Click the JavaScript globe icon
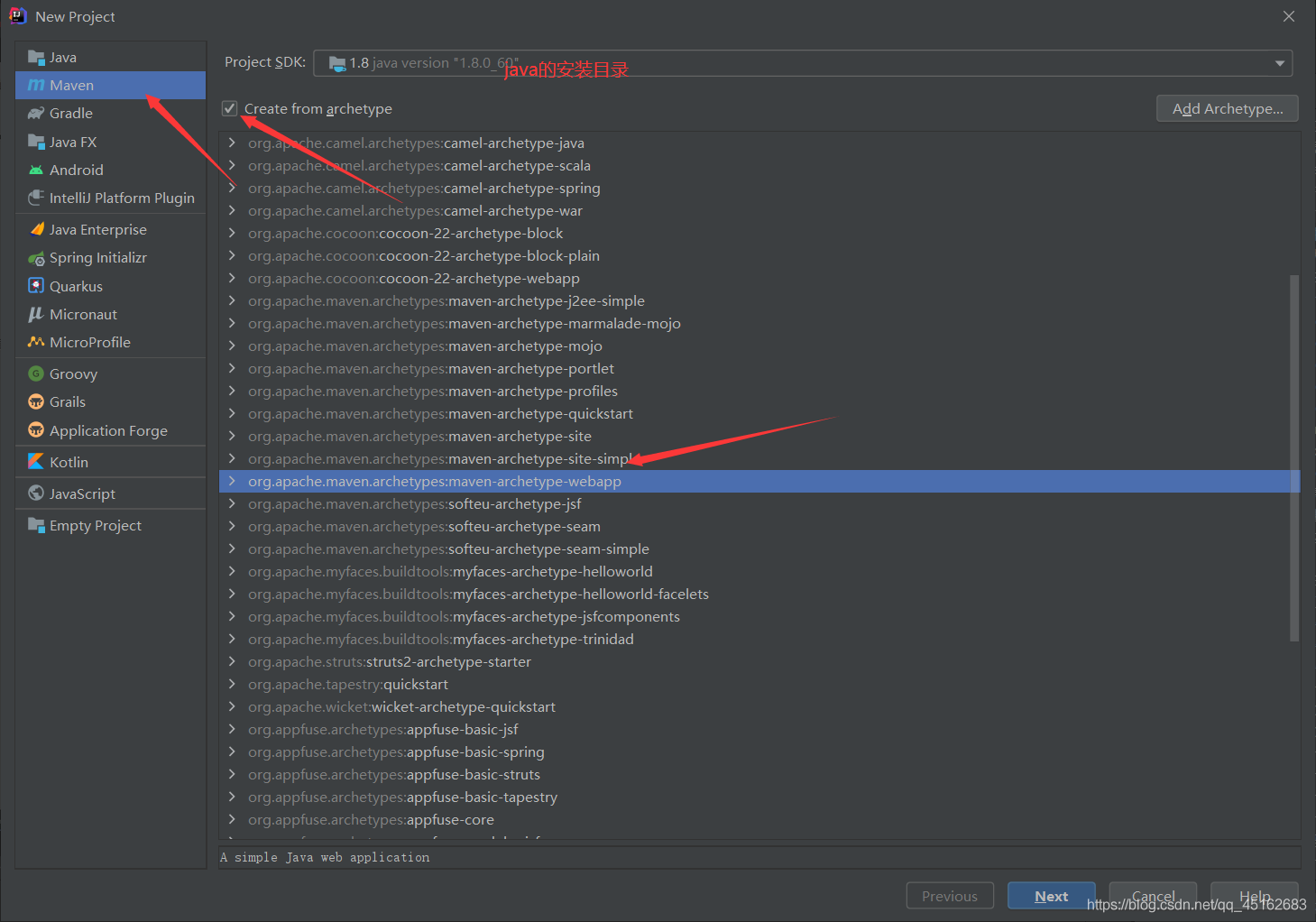 (x=36, y=493)
